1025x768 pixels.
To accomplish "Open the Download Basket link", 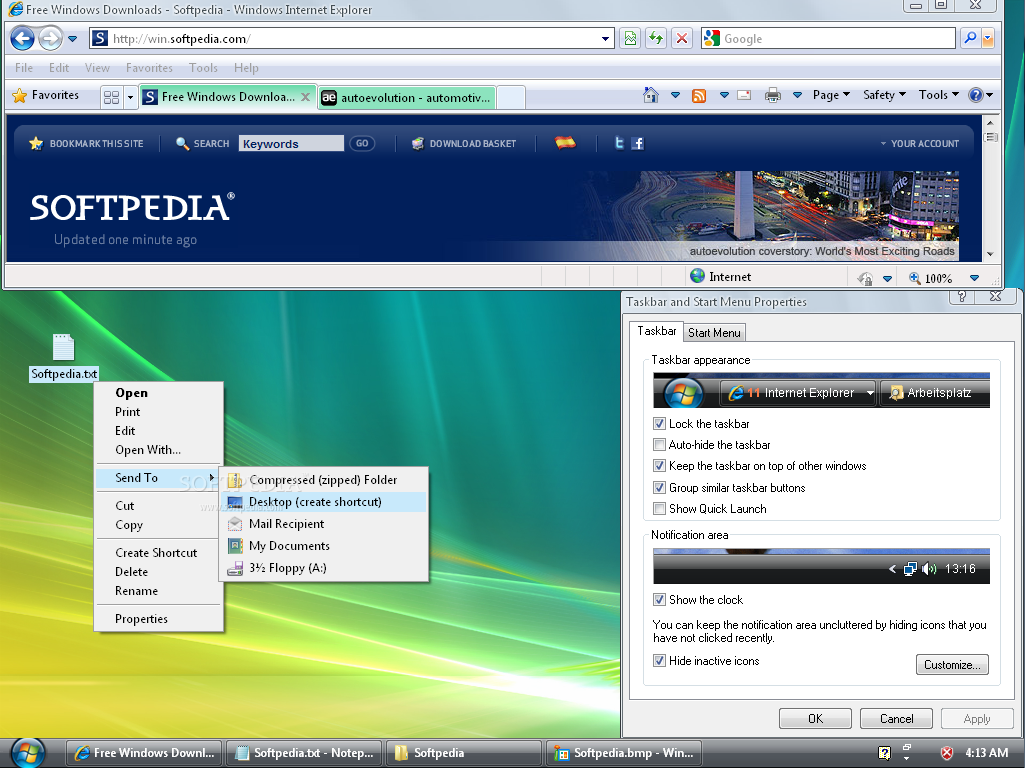I will coord(464,143).
